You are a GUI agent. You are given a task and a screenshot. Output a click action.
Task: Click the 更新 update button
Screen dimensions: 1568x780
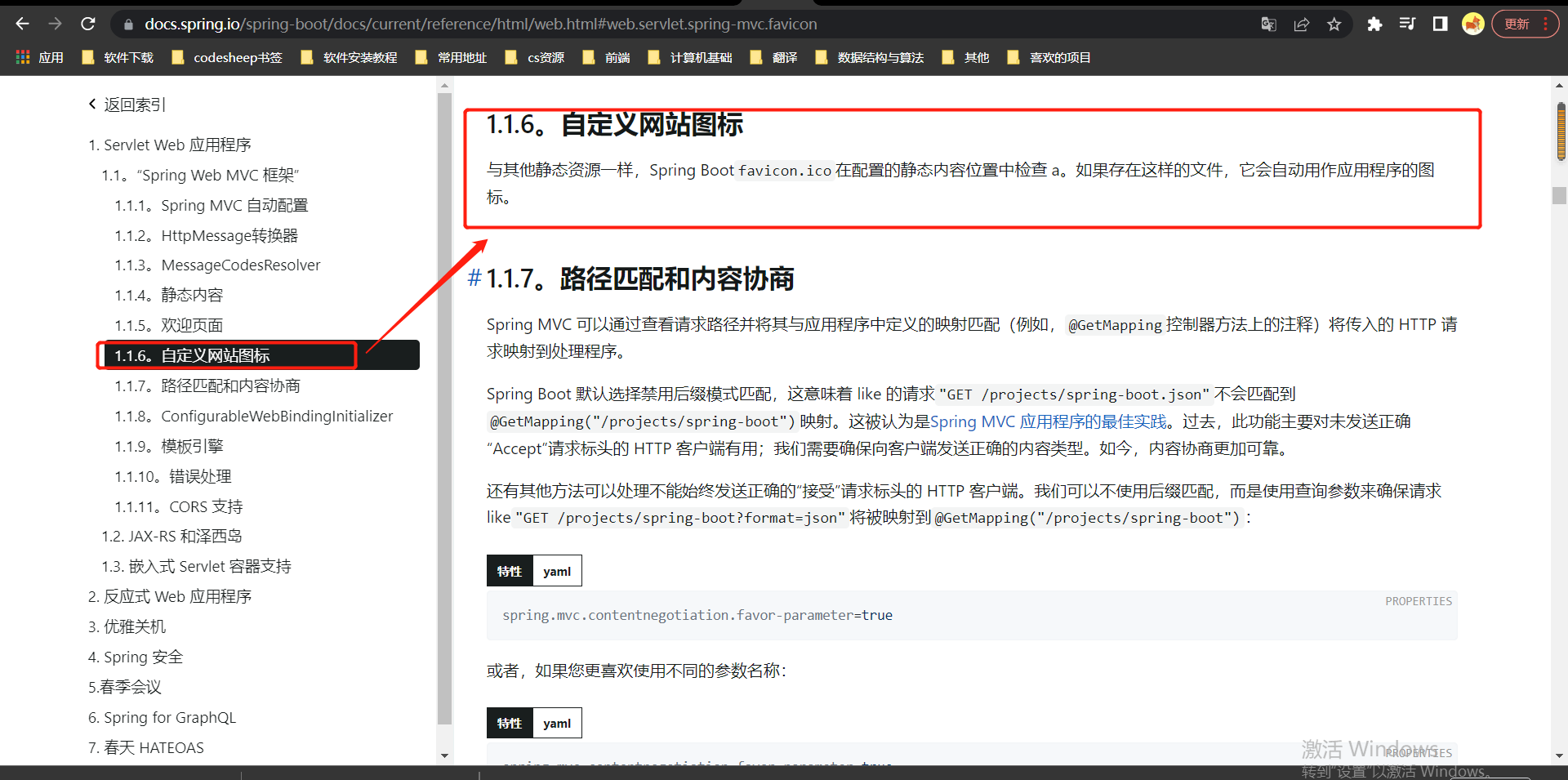point(1526,24)
